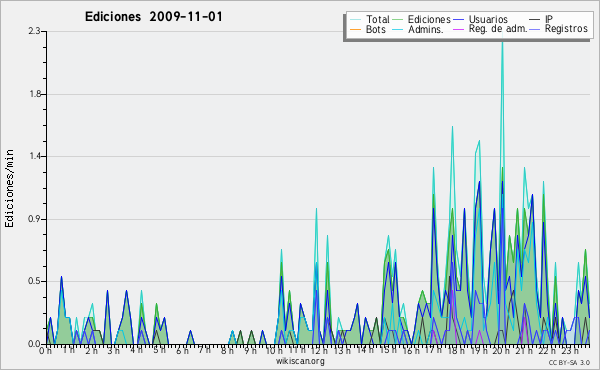The width and height of the screenshot is (600, 370).
Task: Click the 23 h x-axis tick label
Action: [x=570, y=350]
